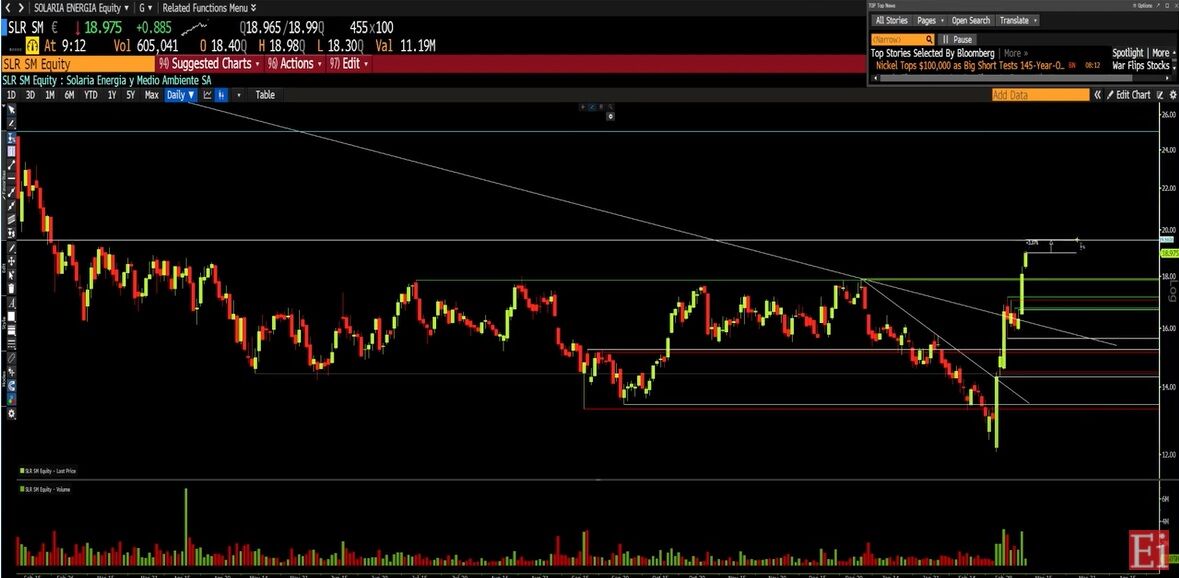Viewport: 1179px width, 578px height.
Task: Select the 1Y range
Action: (112, 95)
